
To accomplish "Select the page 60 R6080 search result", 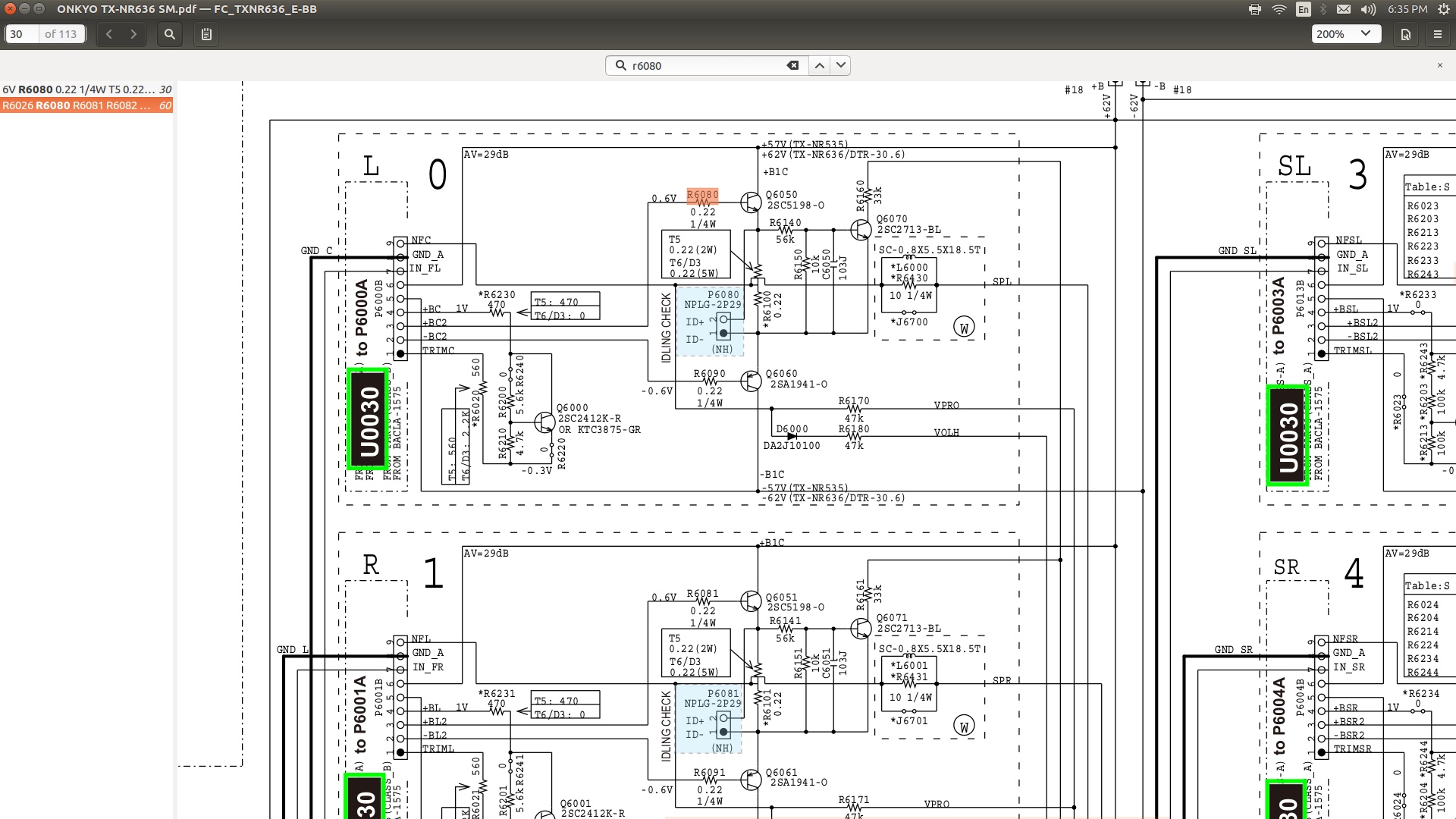I will (86, 105).
